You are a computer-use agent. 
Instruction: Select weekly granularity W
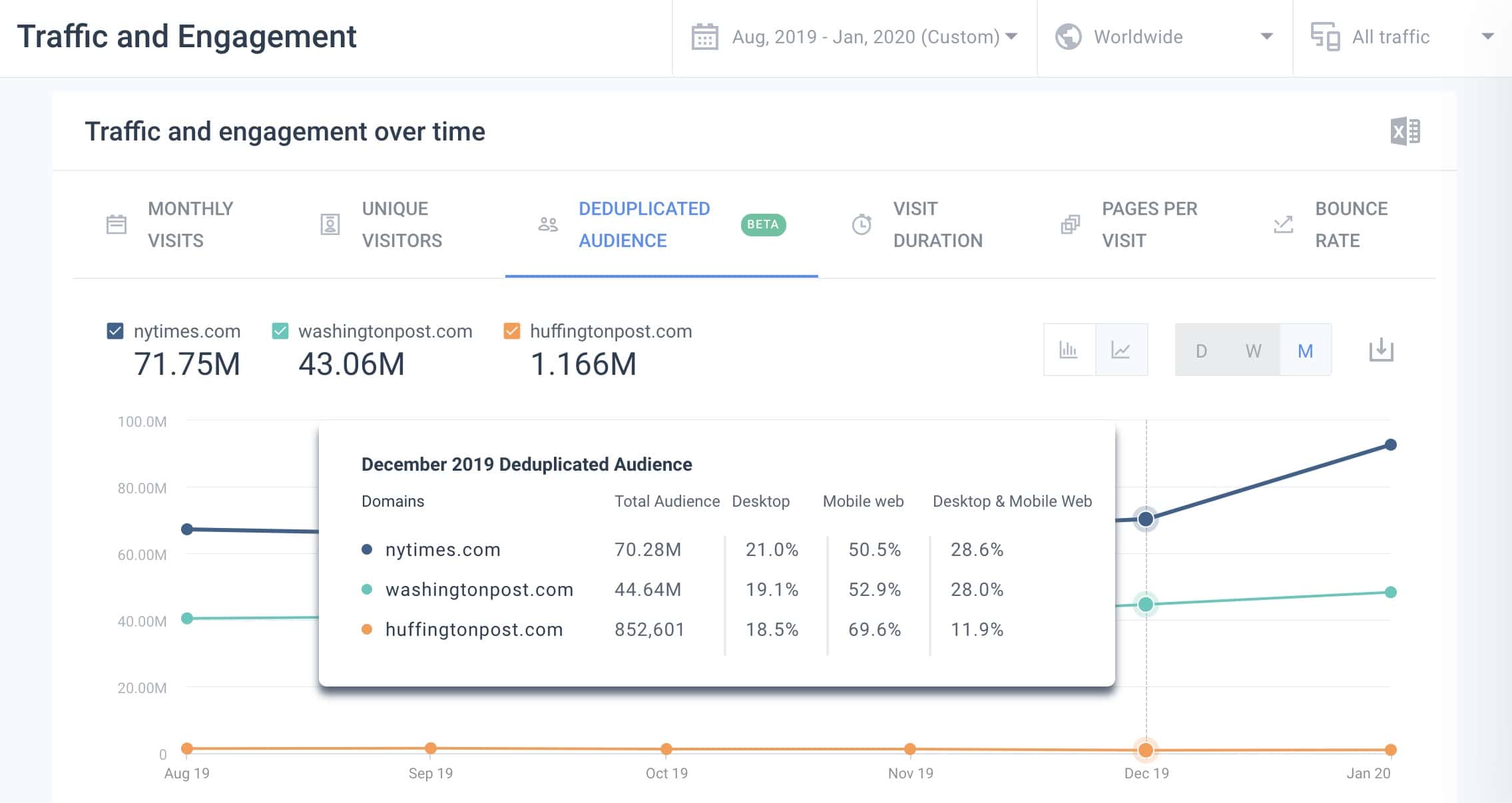pyautogui.click(x=1253, y=350)
